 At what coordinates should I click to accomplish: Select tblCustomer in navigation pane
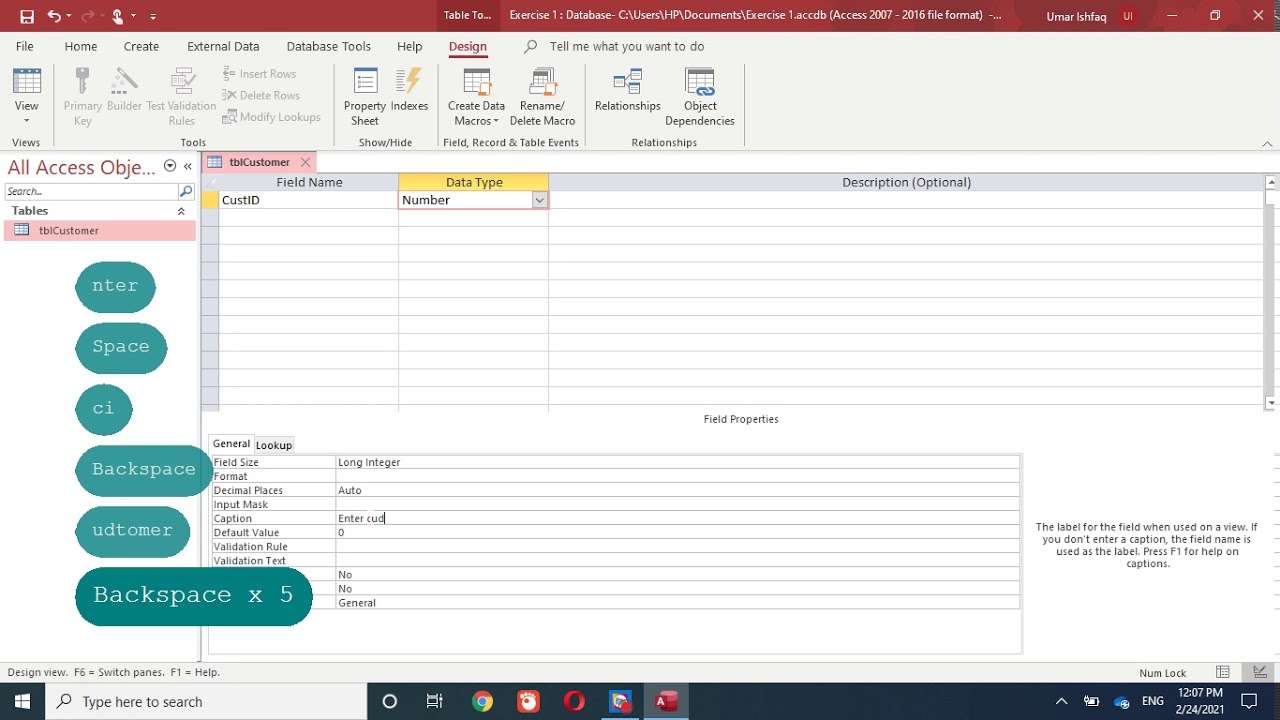(x=100, y=230)
